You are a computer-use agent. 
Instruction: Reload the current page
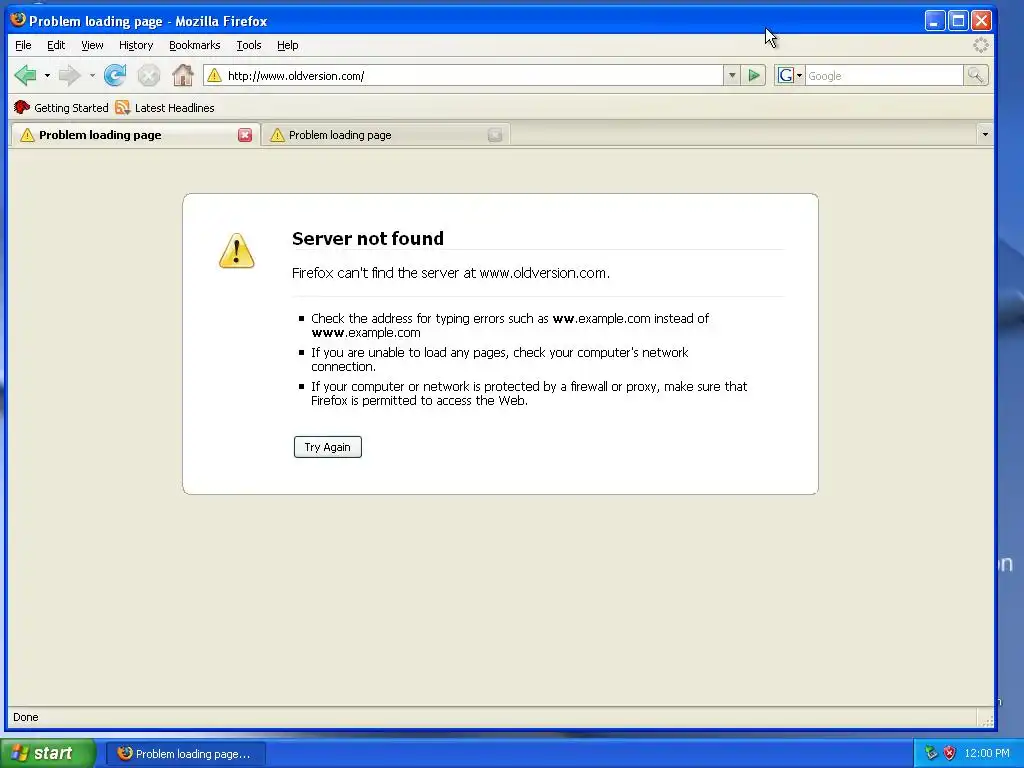116,76
